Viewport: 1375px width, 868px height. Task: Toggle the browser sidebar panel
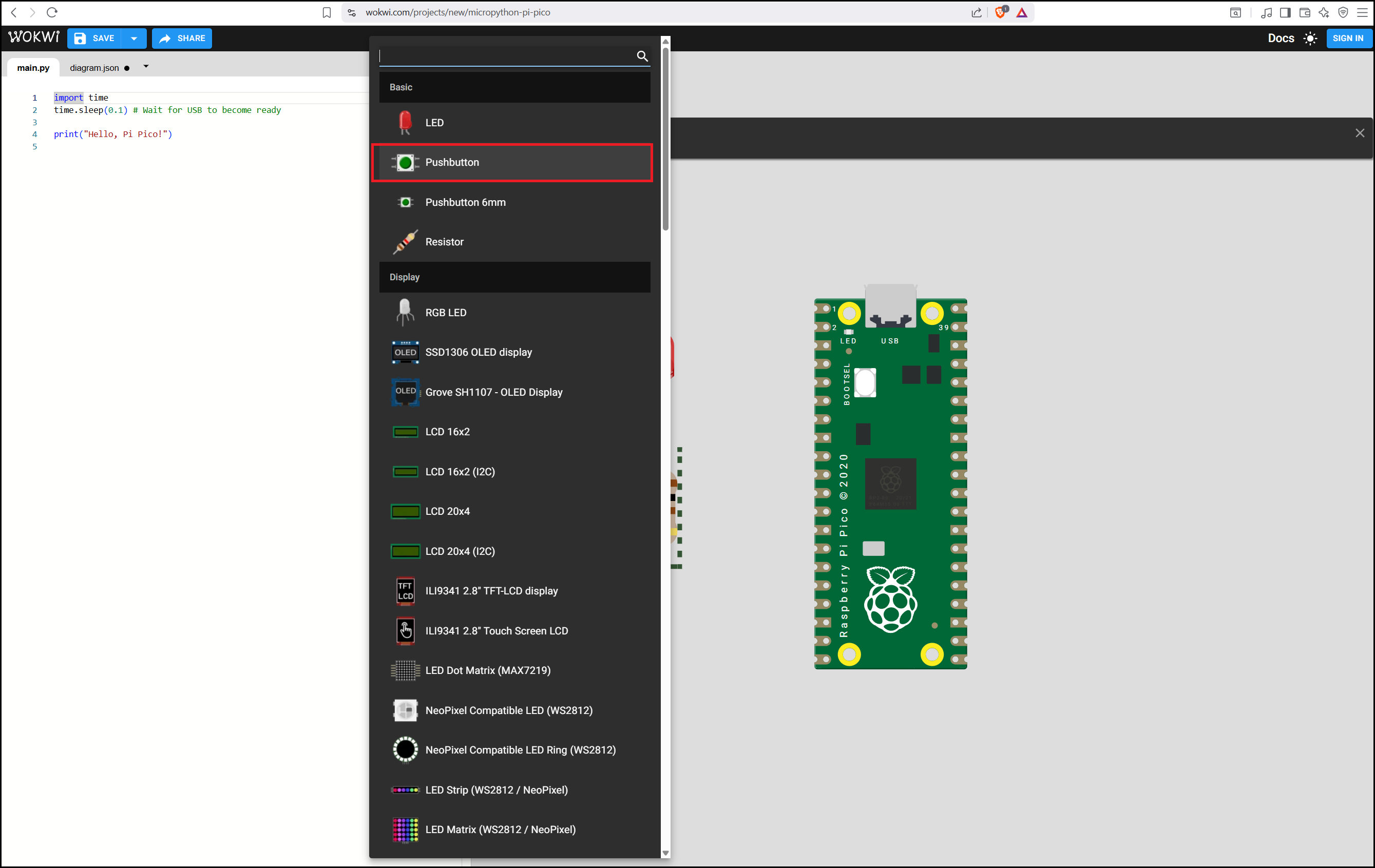tap(1285, 12)
